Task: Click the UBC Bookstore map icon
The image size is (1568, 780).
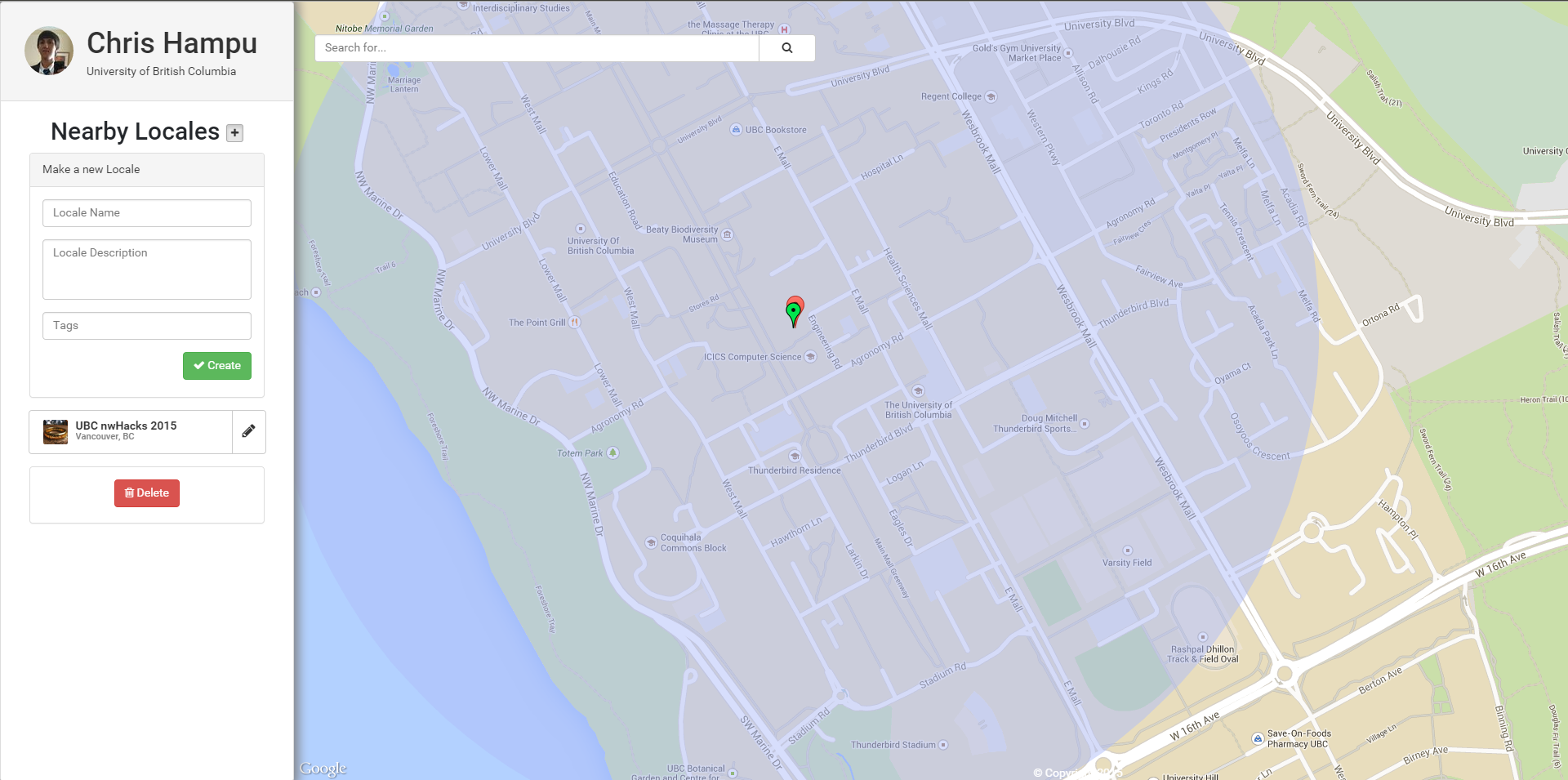Action: pyautogui.click(x=736, y=130)
